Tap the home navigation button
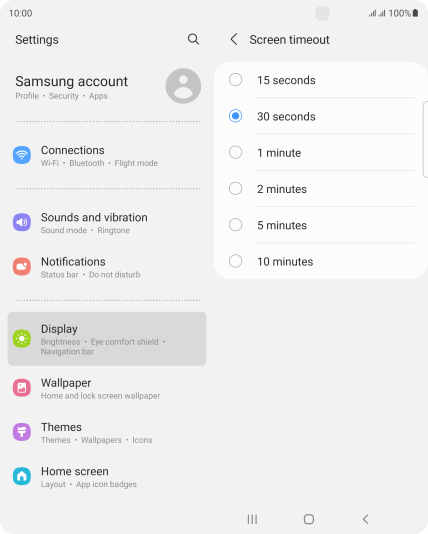The width and height of the screenshot is (428, 534). tap(309, 519)
